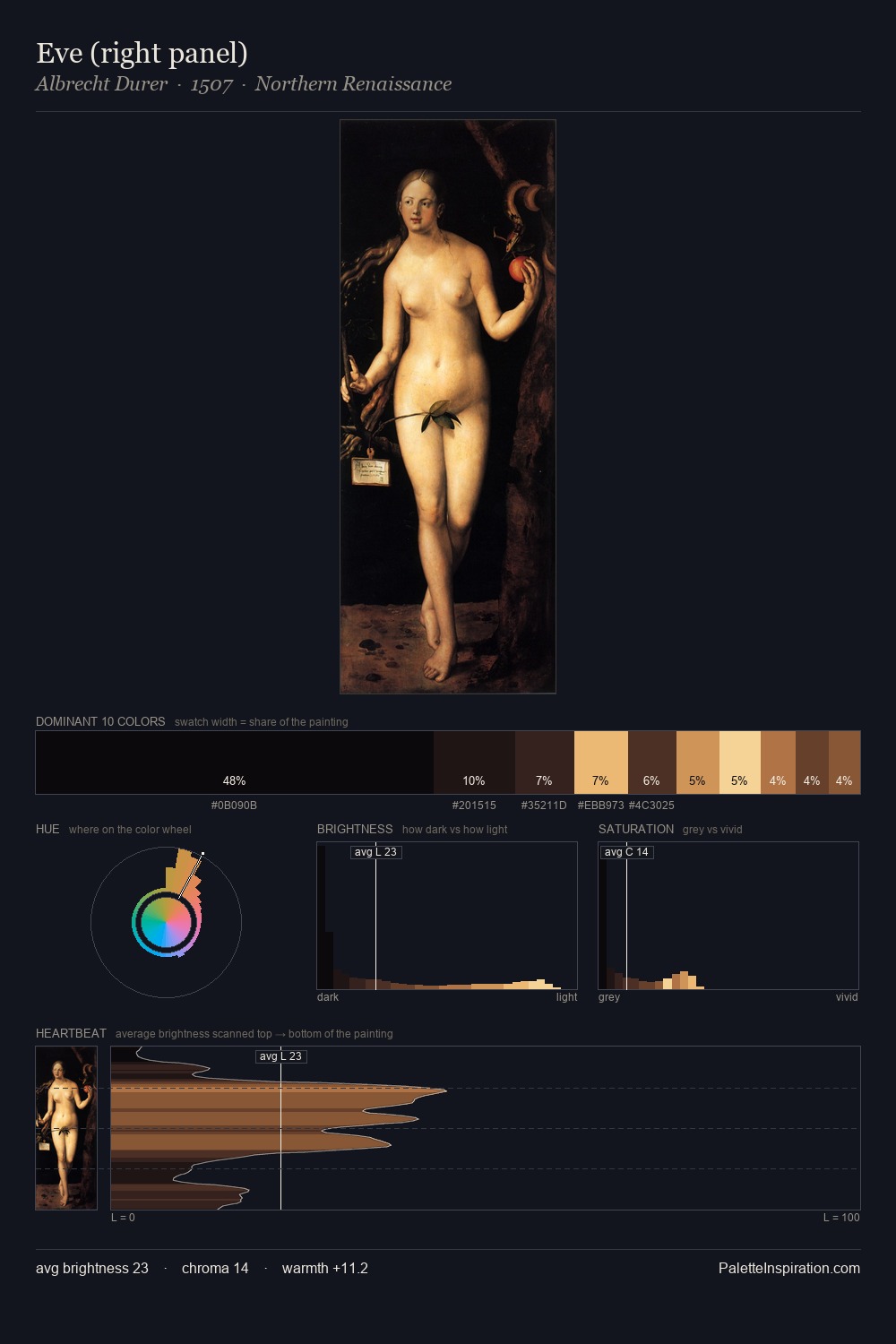Click the "#4C3025" hex label

(x=651, y=806)
